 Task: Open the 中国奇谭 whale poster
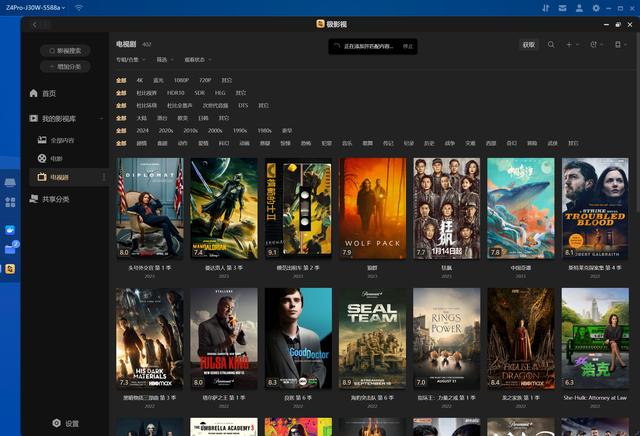(x=521, y=208)
